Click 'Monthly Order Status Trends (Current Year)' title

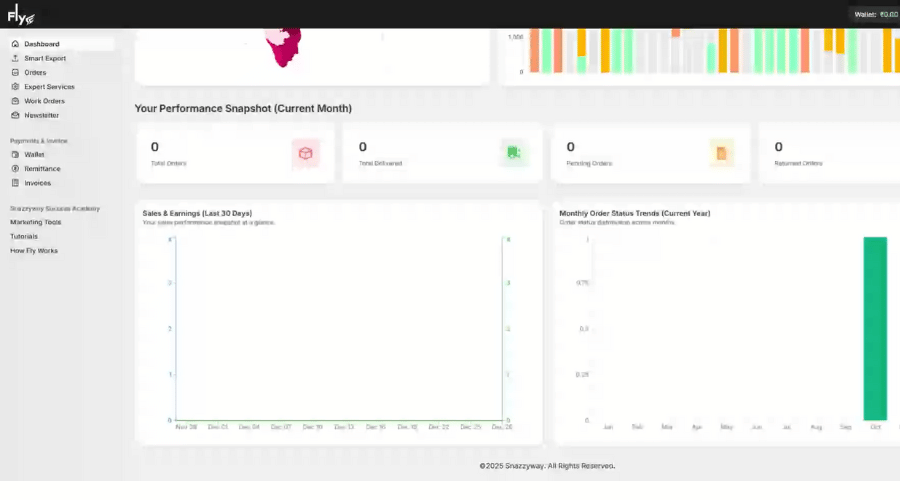(x=635, y=213)
